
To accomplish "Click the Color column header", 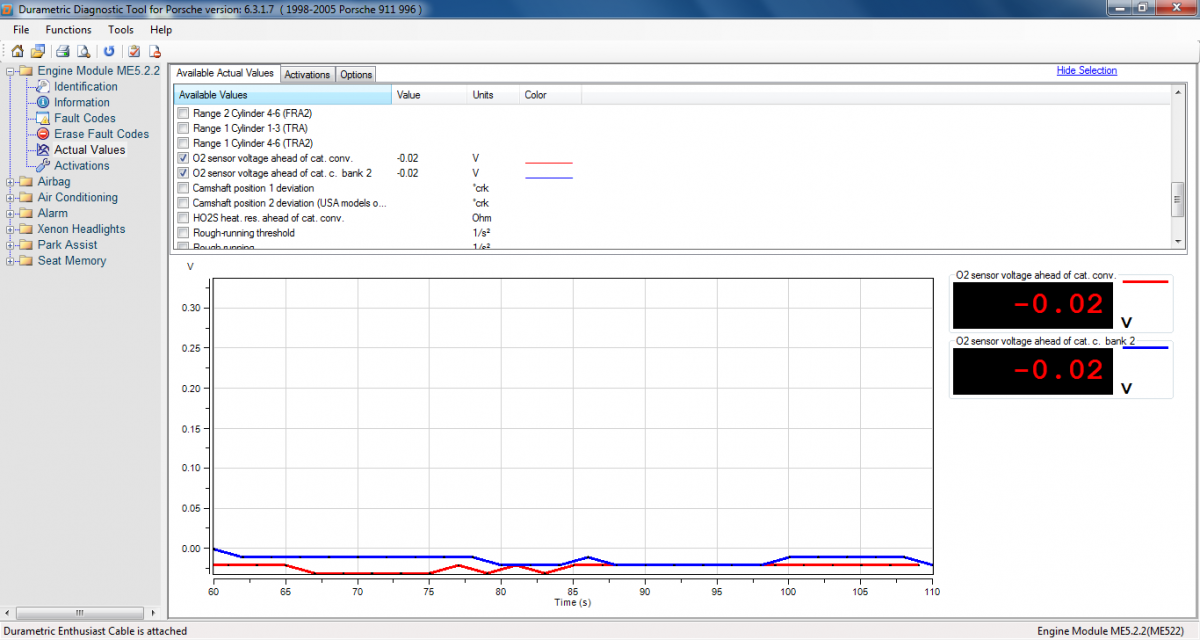I will pyautogui.click(x=550, y=95).
